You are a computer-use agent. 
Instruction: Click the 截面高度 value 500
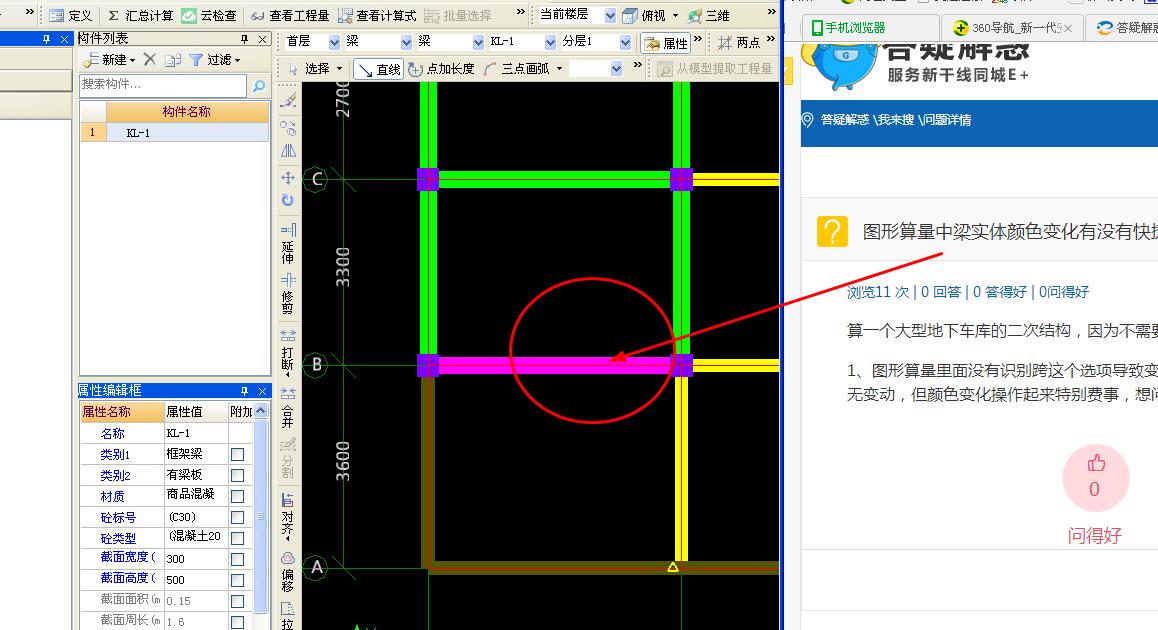tap(196, 580)
